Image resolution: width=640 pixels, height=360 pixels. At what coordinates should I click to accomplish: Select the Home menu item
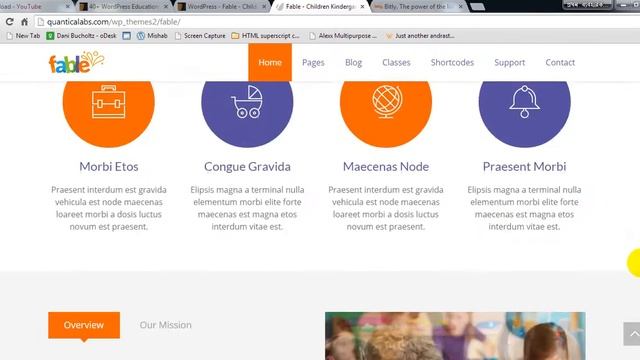[270, 62]
